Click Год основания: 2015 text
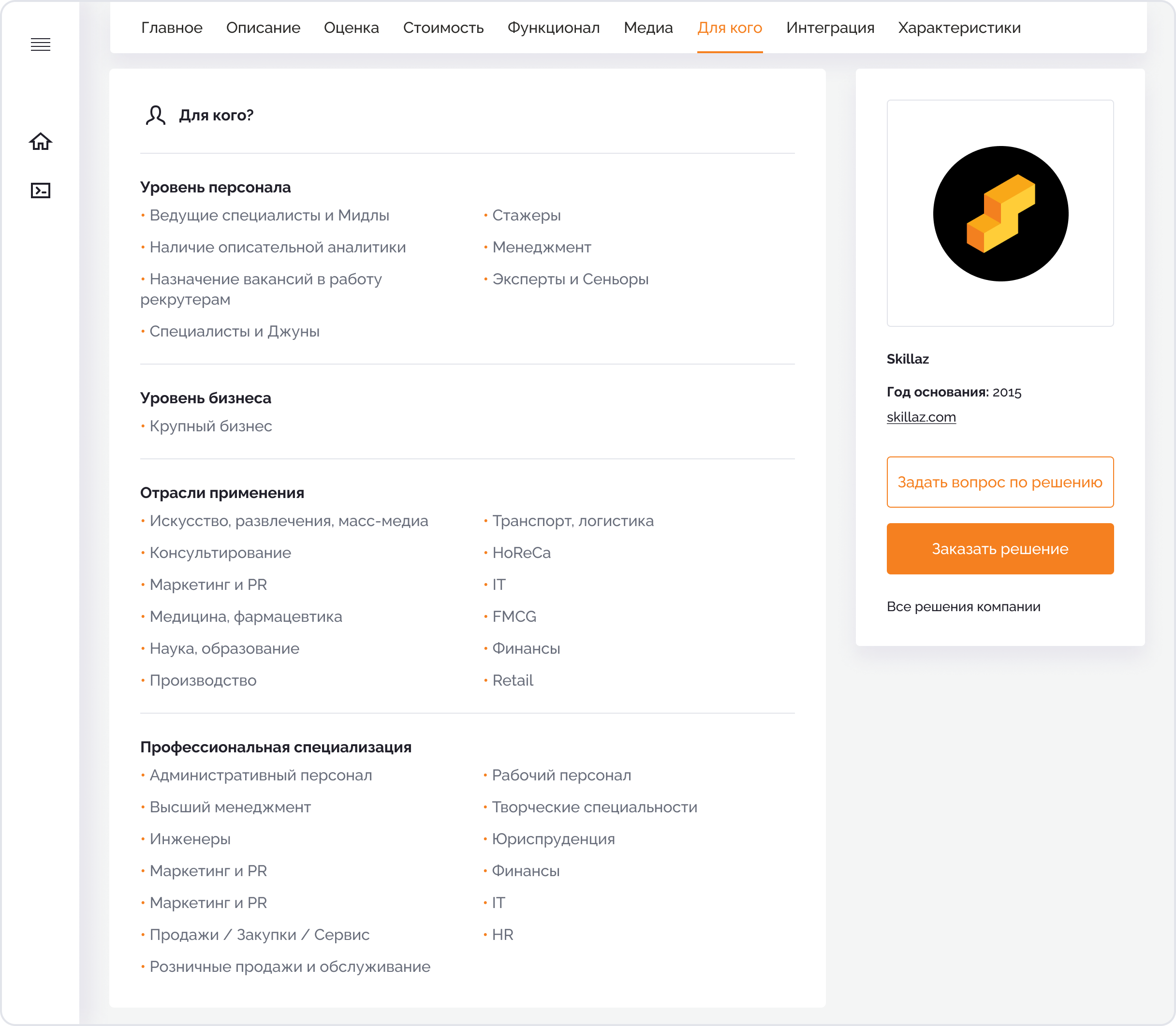This screenshot has width=1176, height=1026. click(x=954, y=392)
